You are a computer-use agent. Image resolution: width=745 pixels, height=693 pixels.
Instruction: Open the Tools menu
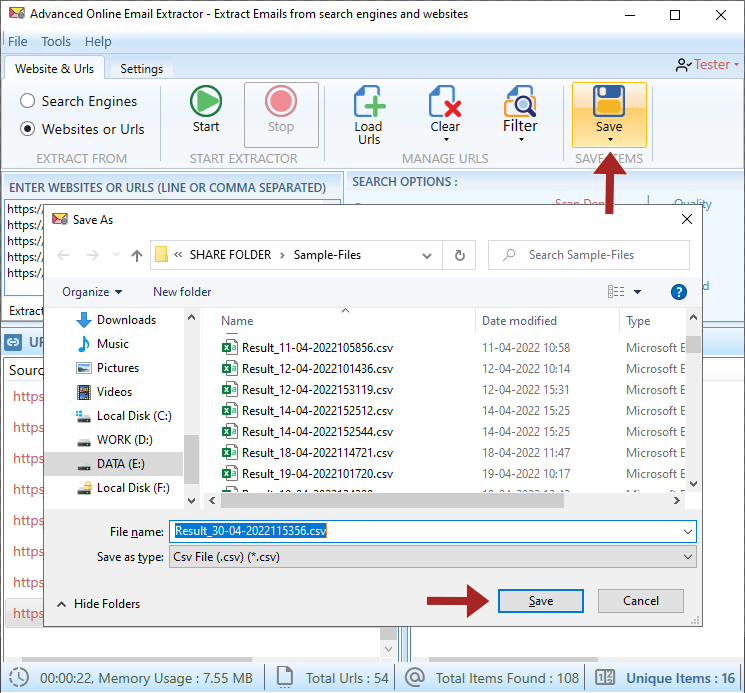56,42
